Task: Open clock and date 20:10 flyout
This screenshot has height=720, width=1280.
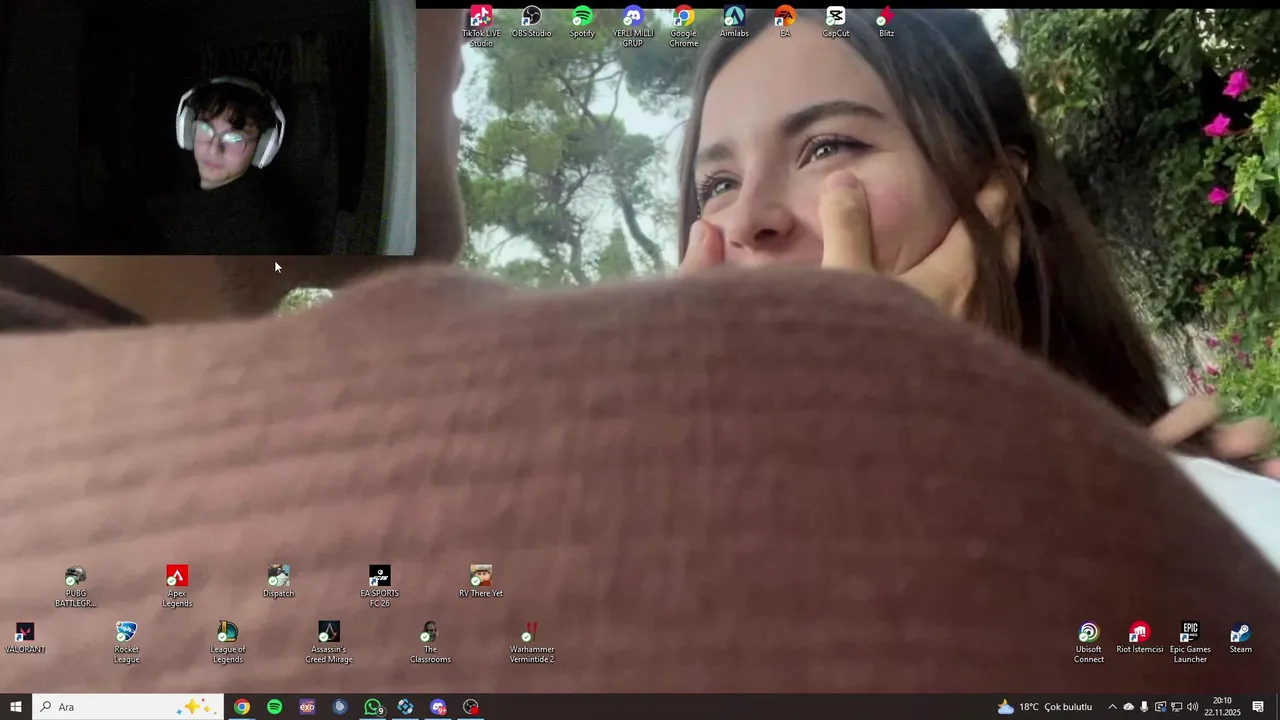Action: [x=1222, y=707]
